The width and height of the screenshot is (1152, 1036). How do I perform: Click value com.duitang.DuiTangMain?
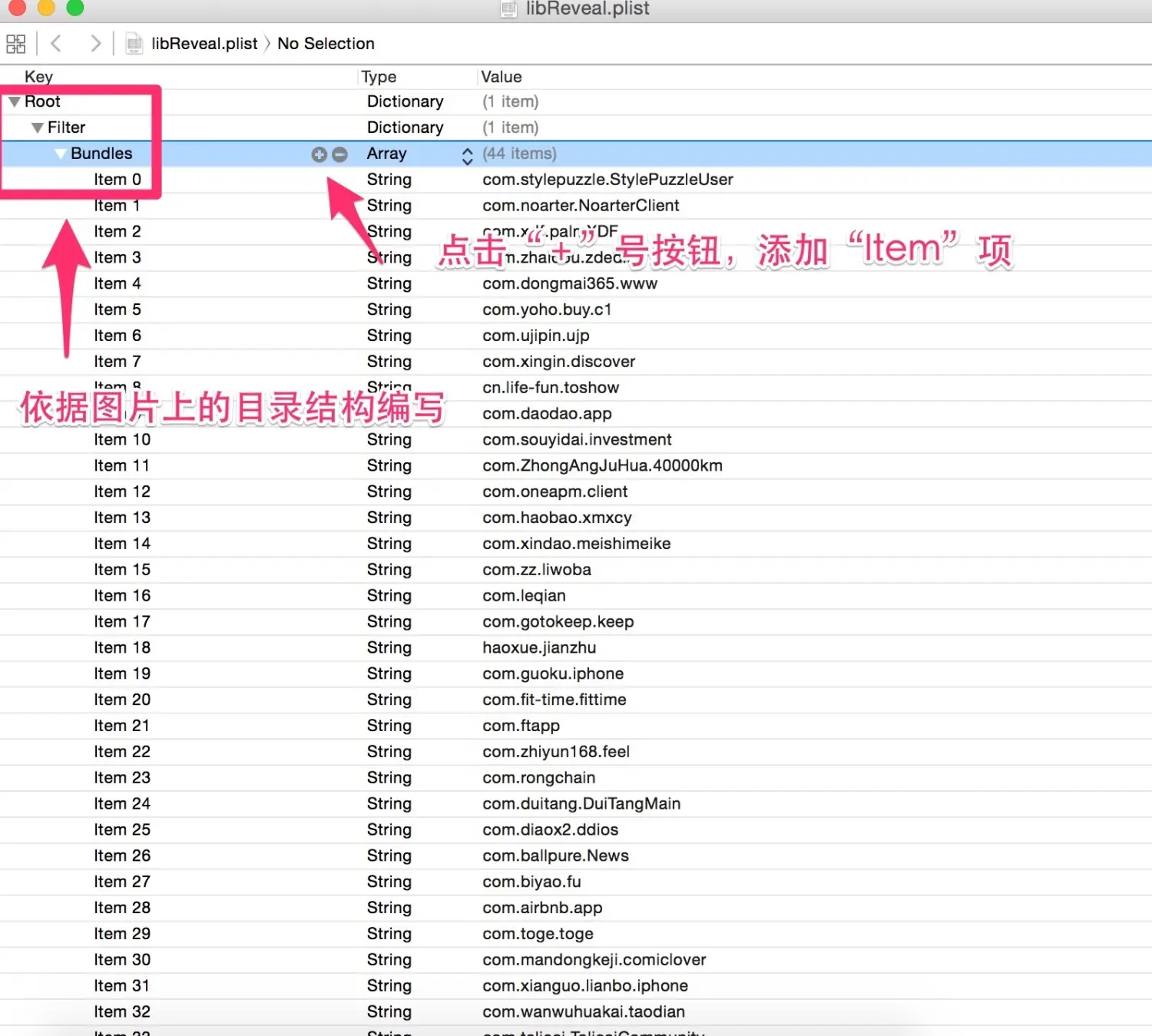pyautogui.click(x=581, y=804)
